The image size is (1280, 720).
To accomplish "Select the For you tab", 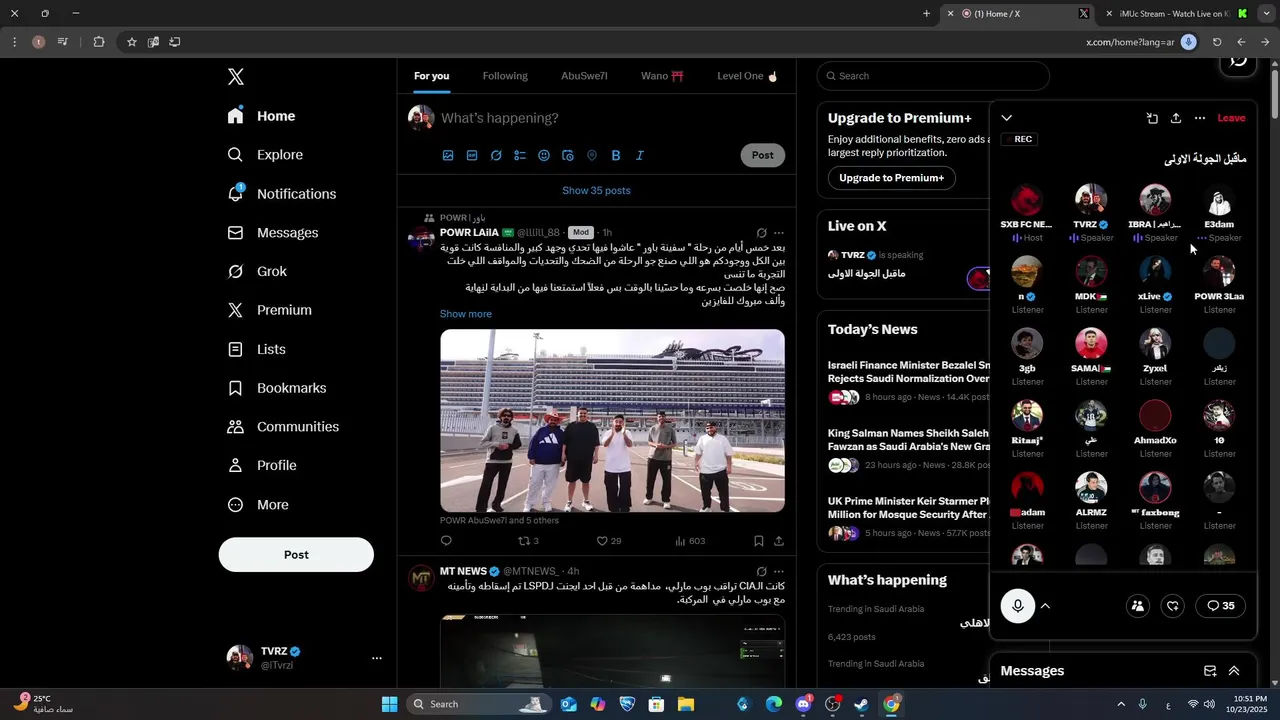I will click(431, 76).
